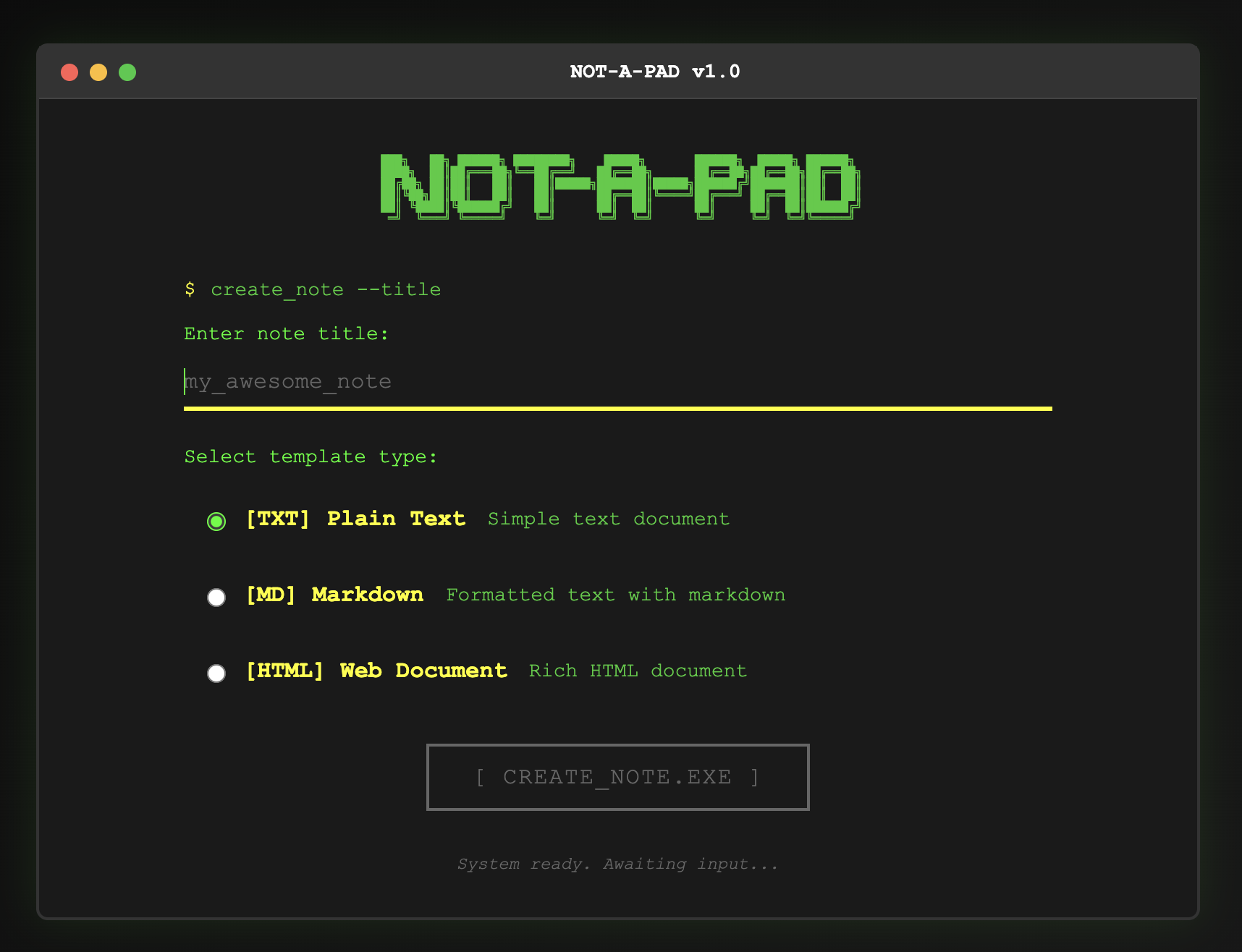Click 'Formatted text with markdown' description
This screenshot has width=1242, height=952.
(x=616, y=595)
